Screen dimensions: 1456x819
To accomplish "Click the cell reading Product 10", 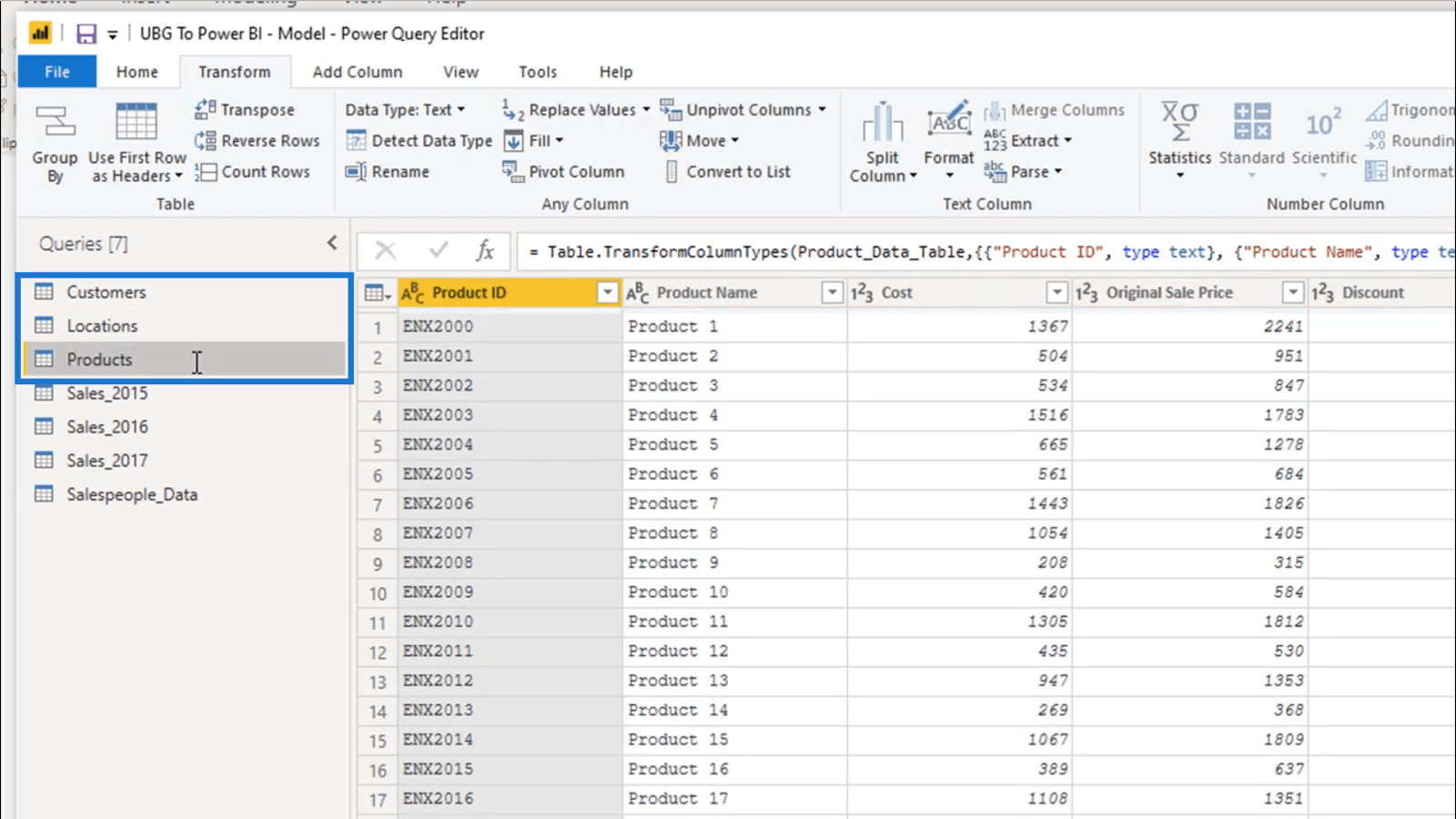I will click(734, 592).
